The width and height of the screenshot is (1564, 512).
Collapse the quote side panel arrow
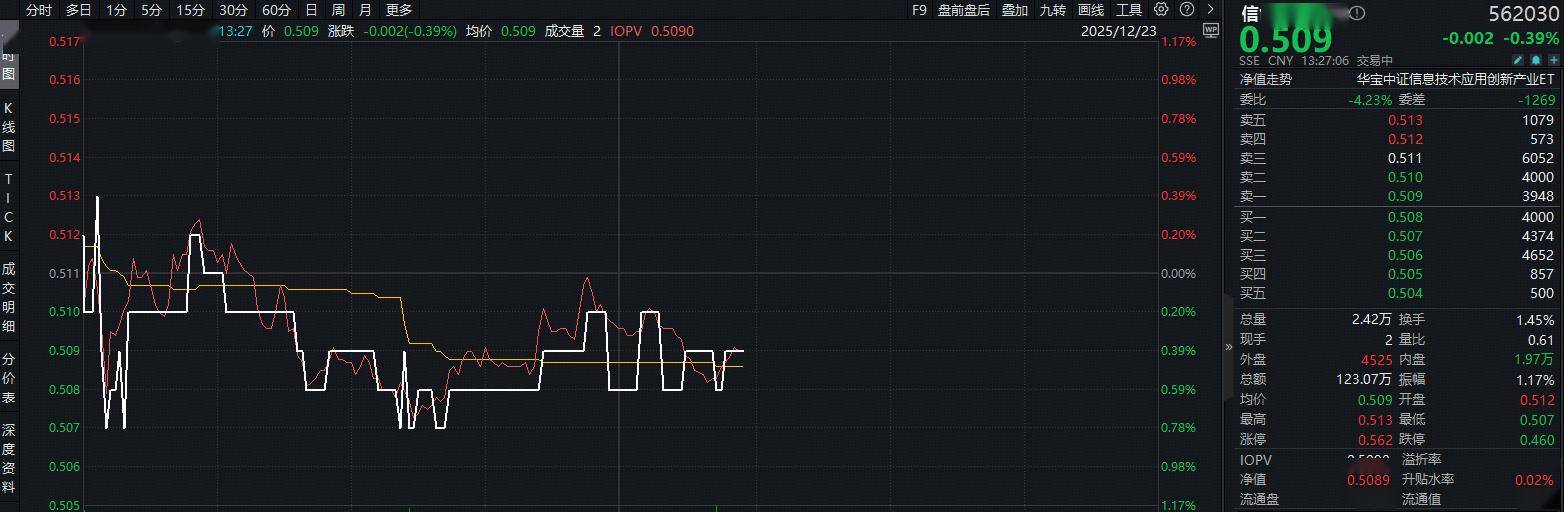point(1229,347)
